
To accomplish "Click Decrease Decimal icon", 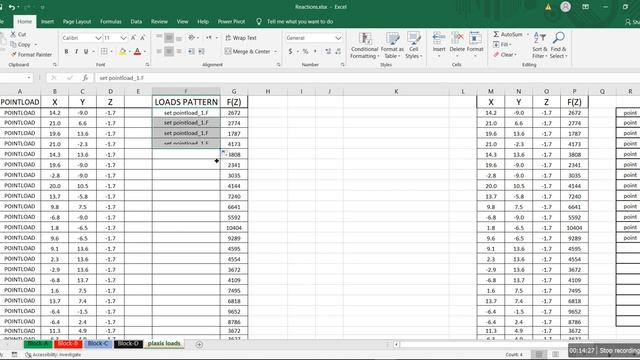I will 338,51.
